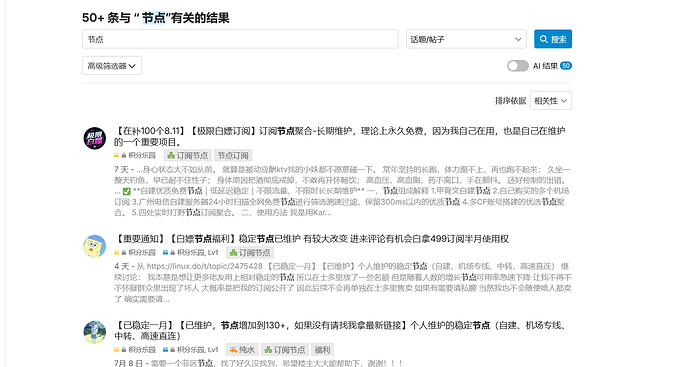This screenshot has width=690, height=367.
Task: Click the 积分乐园, Lv1 category on second result
Action: click(x=191, y=253)
